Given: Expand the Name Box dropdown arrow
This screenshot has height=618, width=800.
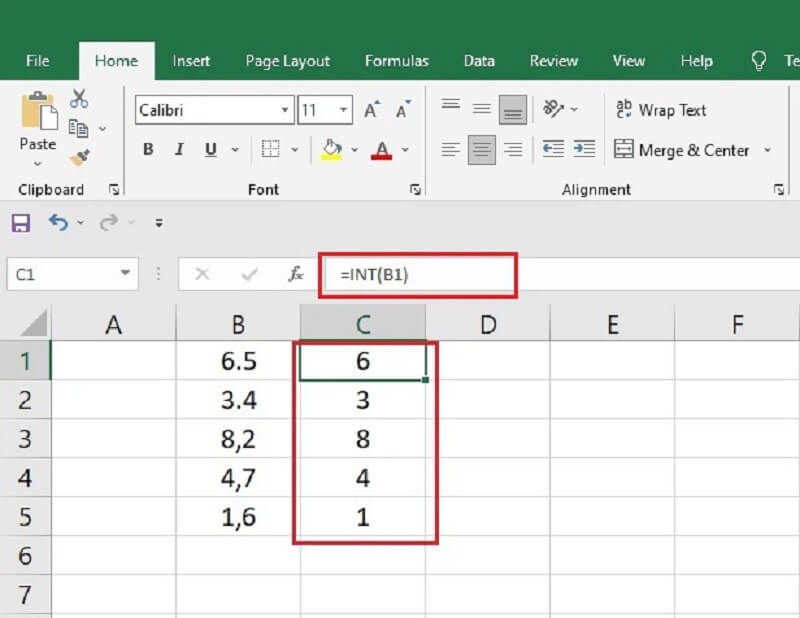Looking at the screenshot, I should click(x=125, y=273).
